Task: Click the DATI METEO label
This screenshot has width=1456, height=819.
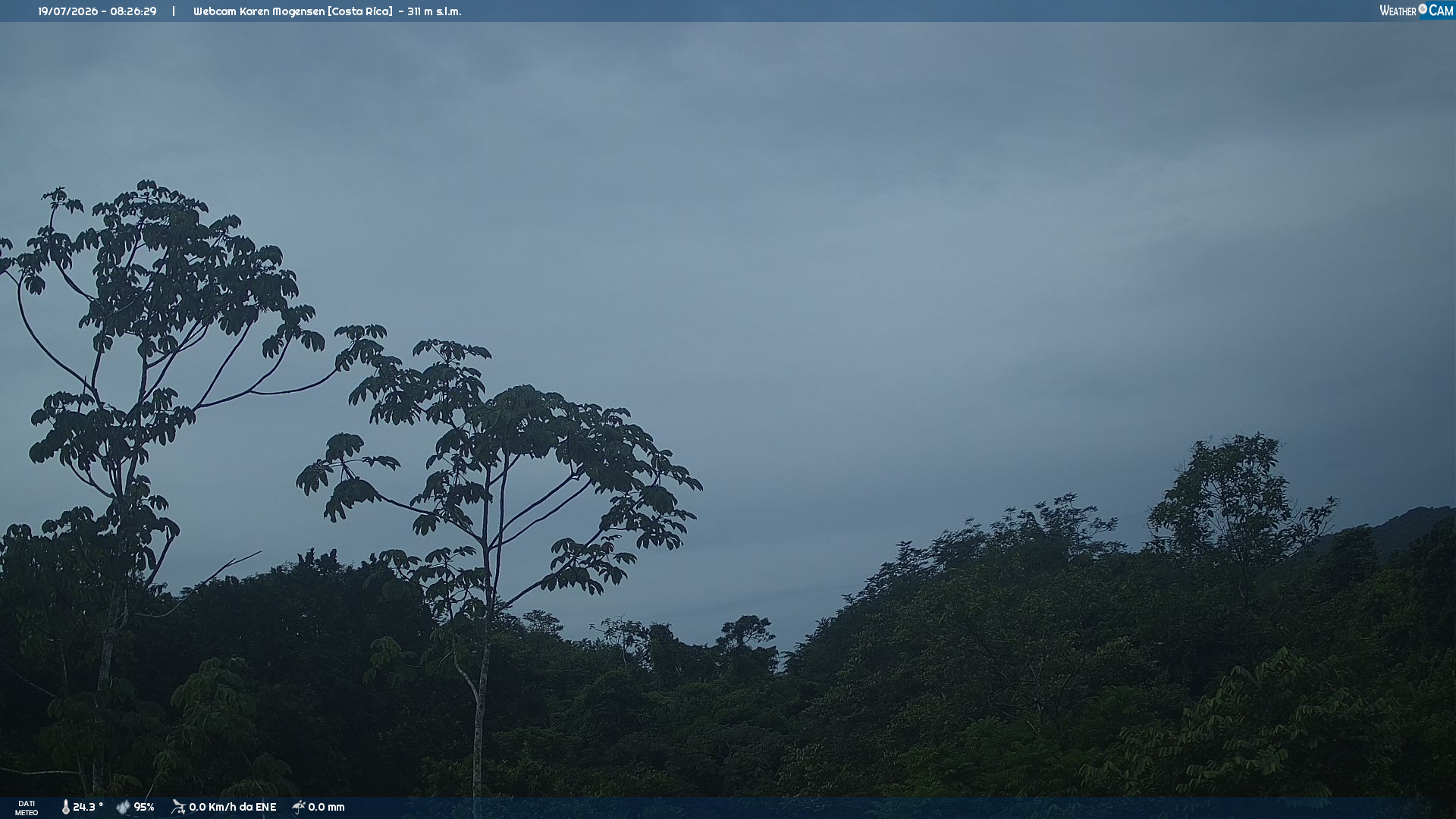Action: click(27, 808)
